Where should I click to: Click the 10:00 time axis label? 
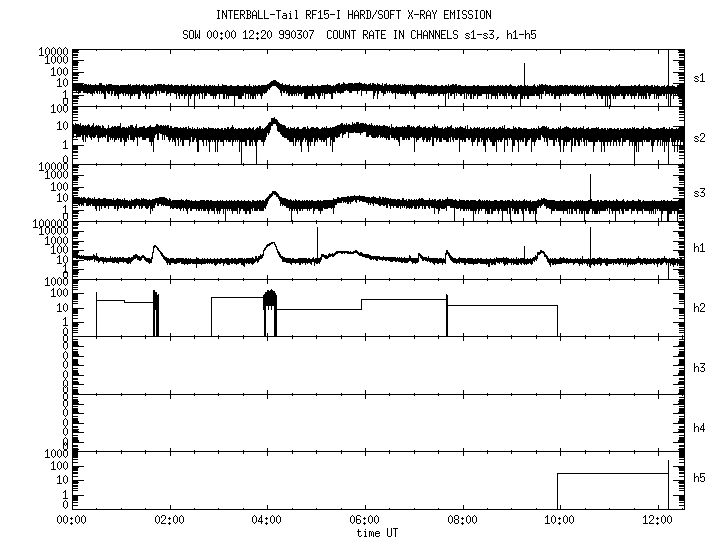click(x=560, y=520)
